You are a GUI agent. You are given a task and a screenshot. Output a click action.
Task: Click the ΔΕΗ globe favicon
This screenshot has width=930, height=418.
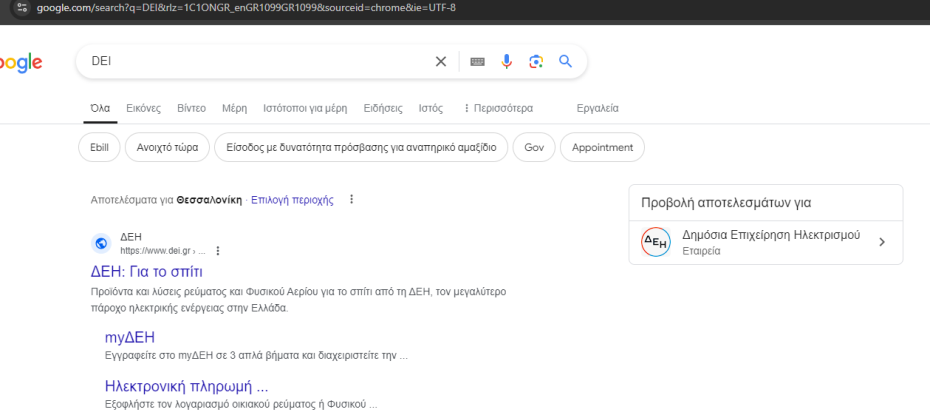pos(100,243)
